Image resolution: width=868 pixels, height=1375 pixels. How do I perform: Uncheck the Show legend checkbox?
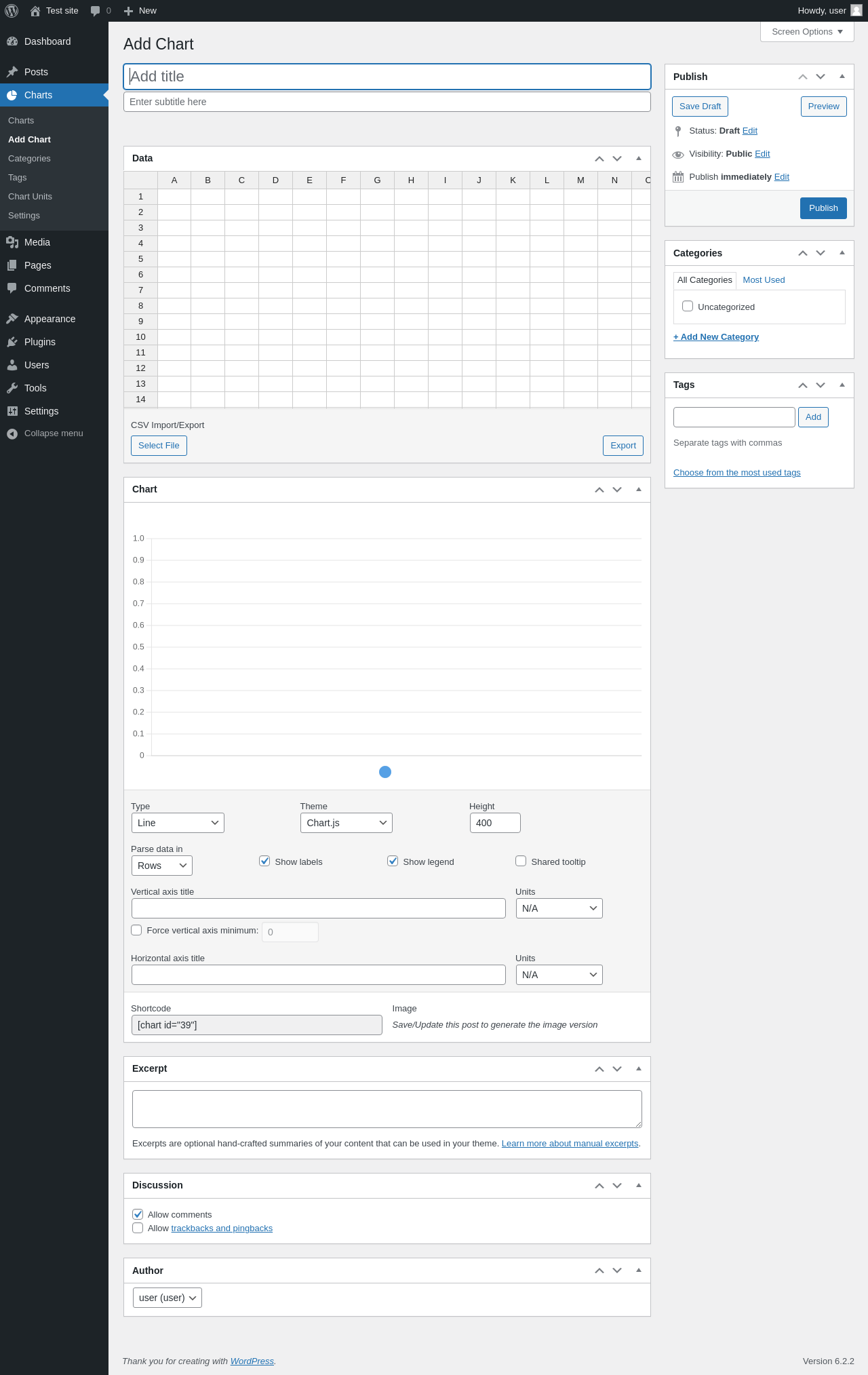393,861
